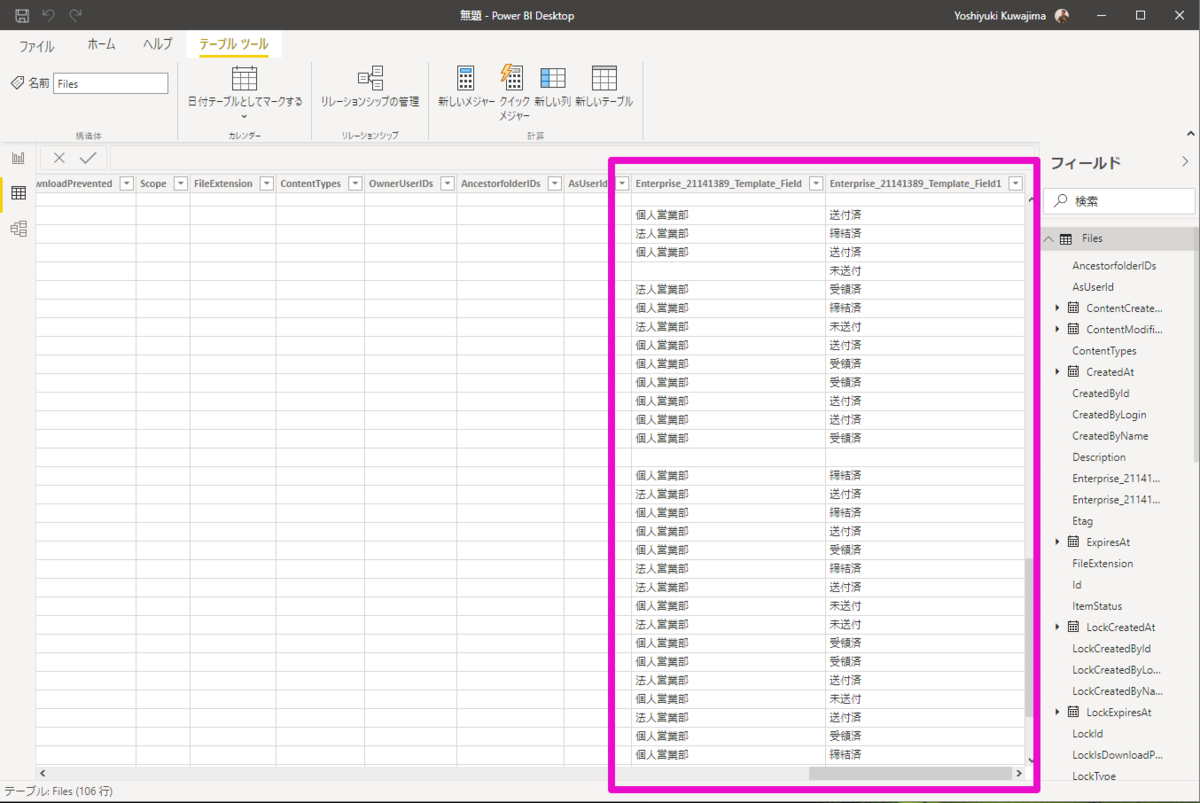This screenshot has width=1200, height=803.
Task: Select Mark as date table calendar icon
Action: tap(245, 79)
